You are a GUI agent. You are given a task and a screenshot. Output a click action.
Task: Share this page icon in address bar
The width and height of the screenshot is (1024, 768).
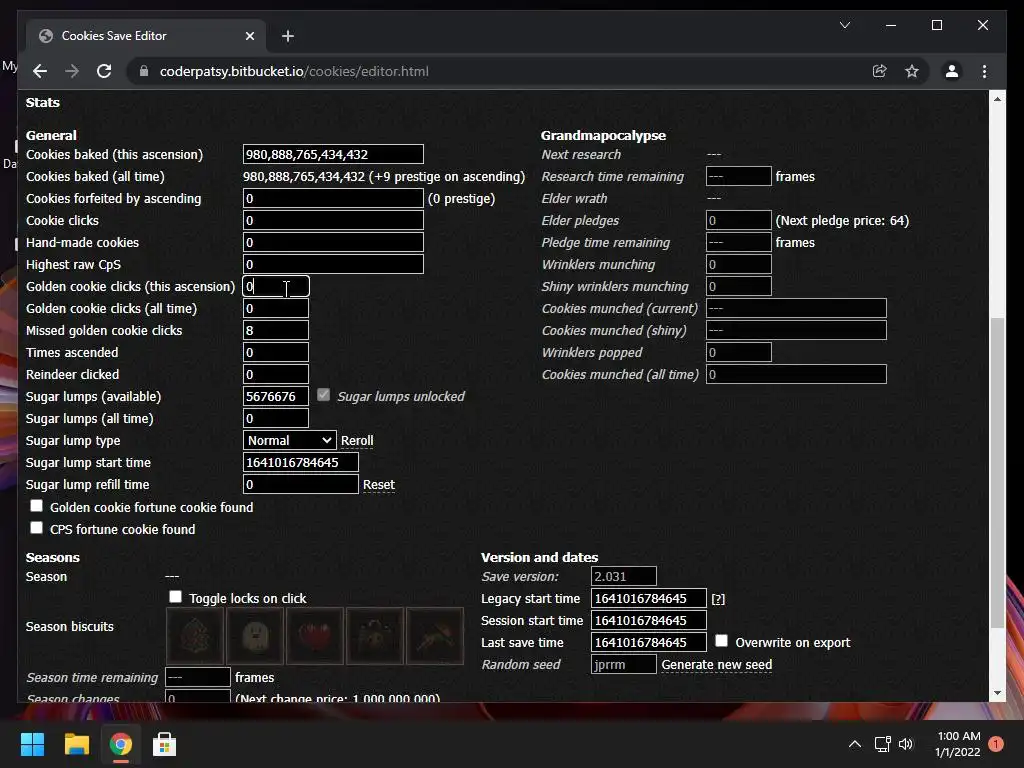[x=880, y=71]
